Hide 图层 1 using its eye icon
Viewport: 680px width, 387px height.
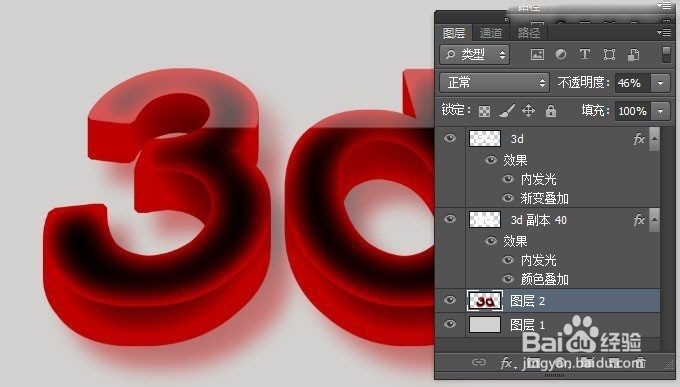pos(450,324)
